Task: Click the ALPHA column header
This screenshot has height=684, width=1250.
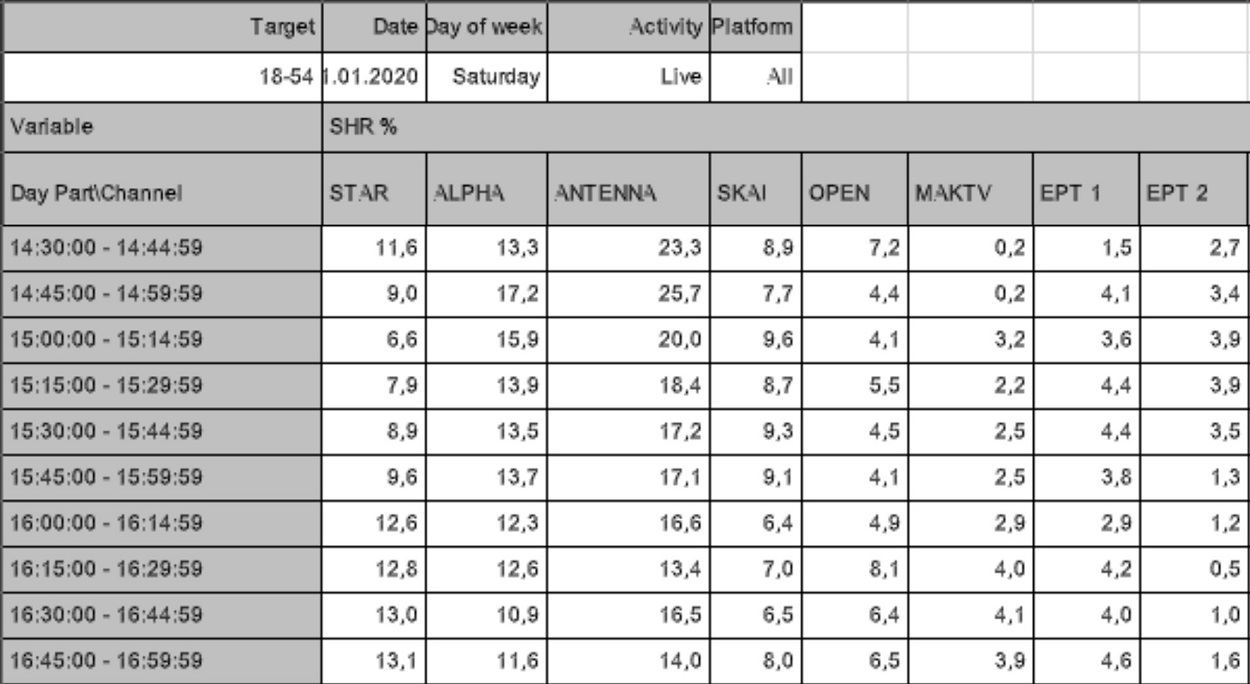Action: (485, 187)
